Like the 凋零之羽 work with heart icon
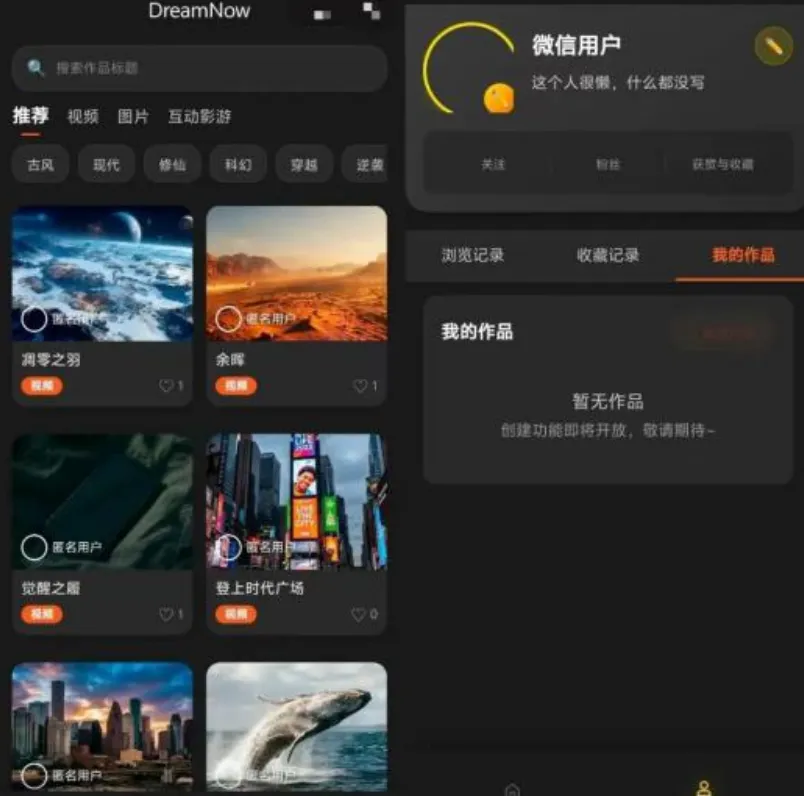 click(x=166, y=385)
